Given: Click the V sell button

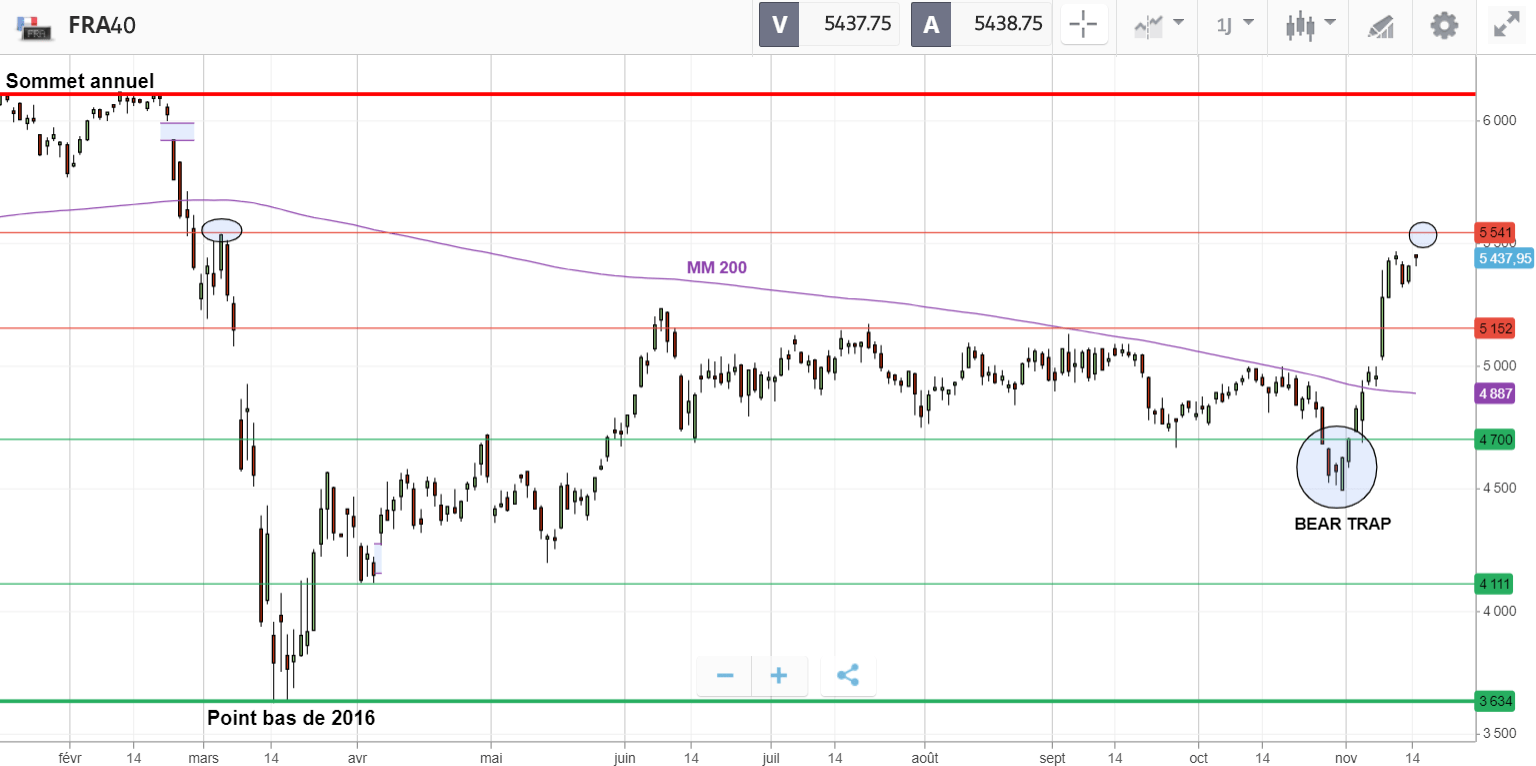Looking at the screenshot, I should 779,25.
